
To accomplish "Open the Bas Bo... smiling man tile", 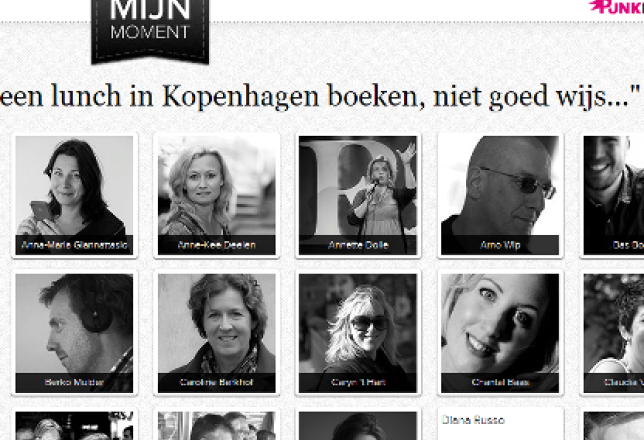I will (614, 195).
